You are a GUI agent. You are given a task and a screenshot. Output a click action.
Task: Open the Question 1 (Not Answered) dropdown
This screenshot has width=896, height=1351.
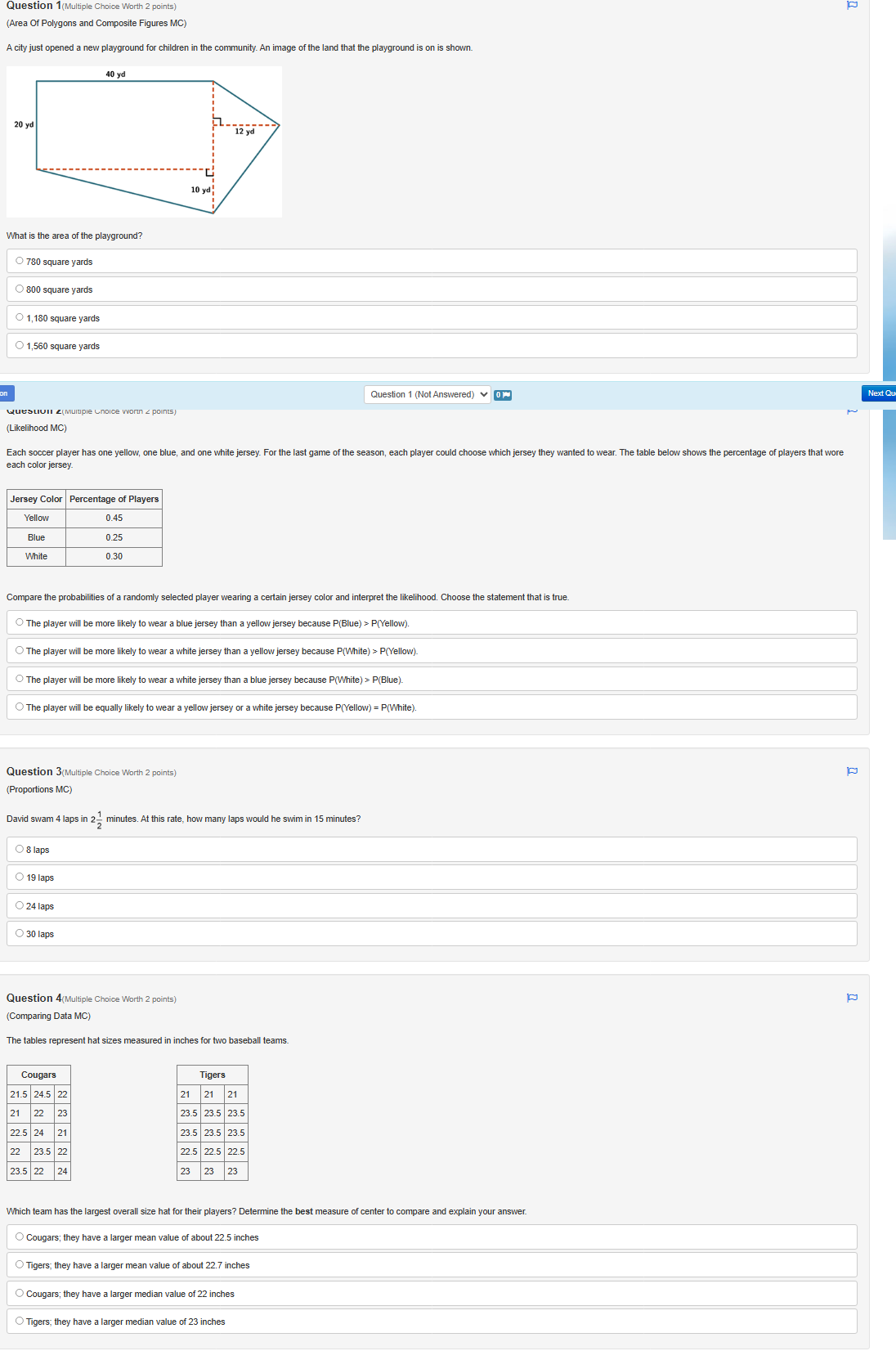tap(427, 394)
